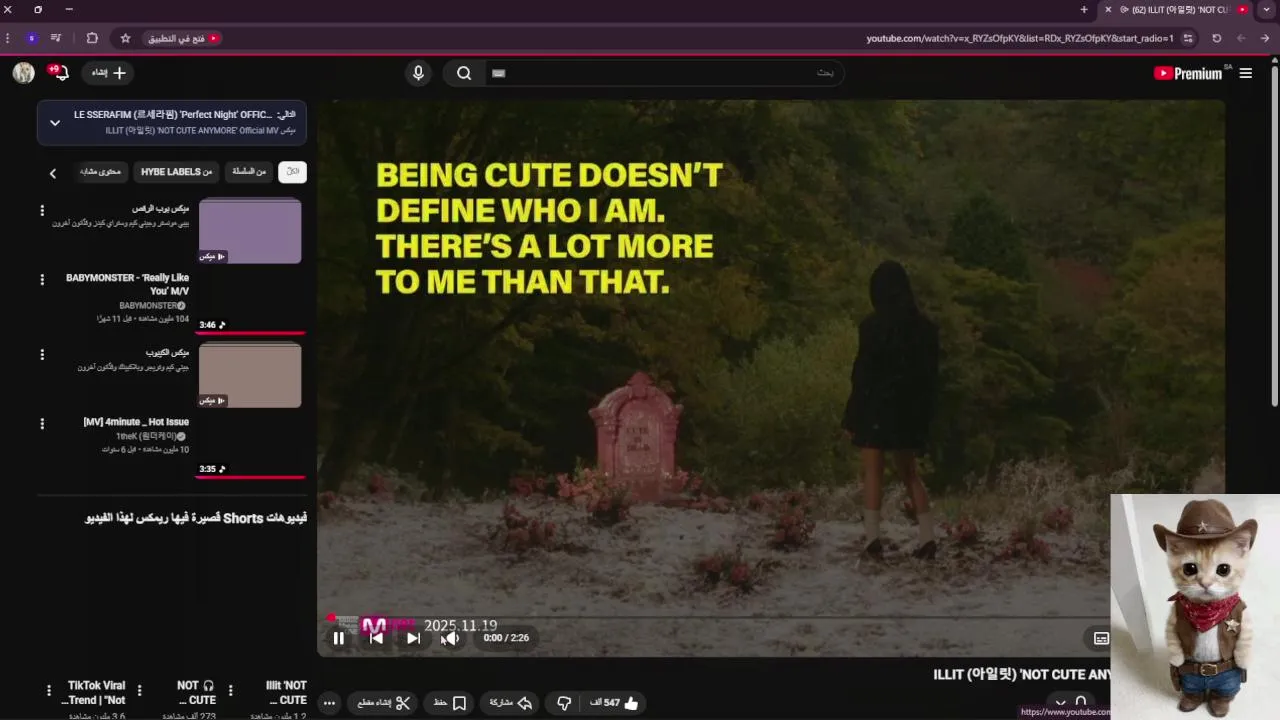The width and height of the screenshot is (1280, 720).
Task: Reload the page
Action: [x=1217, y=38]
